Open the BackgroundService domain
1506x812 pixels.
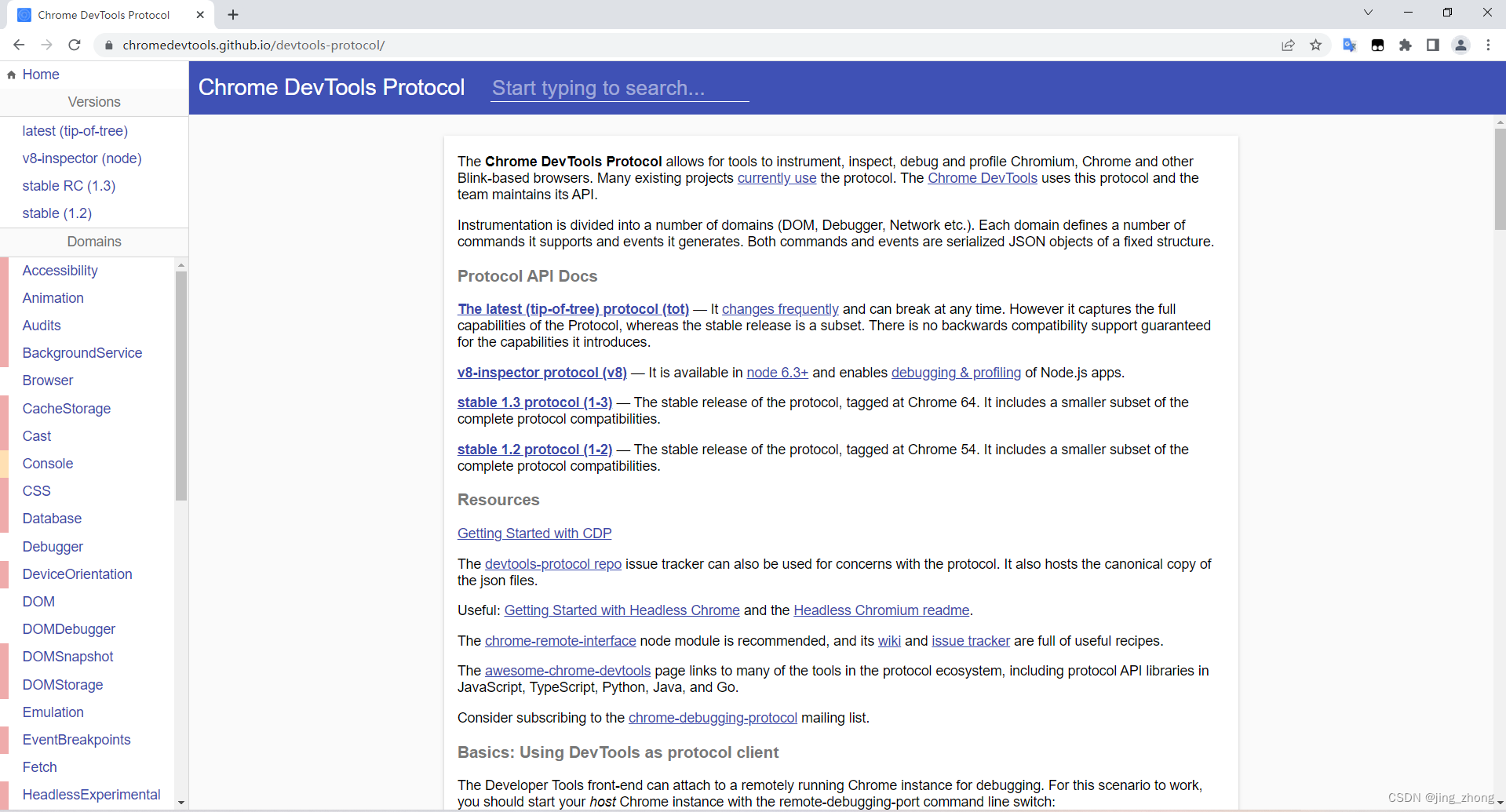click(82, 353)
